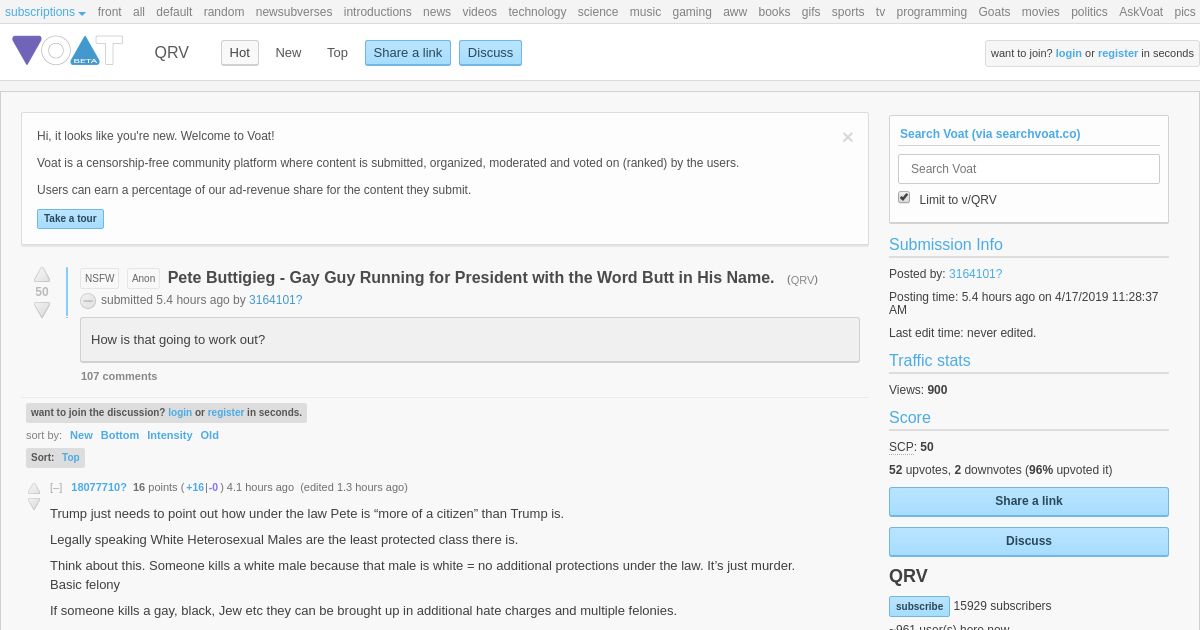Screen dimensions: 1200x630
Task: Open the news subverse
Action: coord(437,12)
